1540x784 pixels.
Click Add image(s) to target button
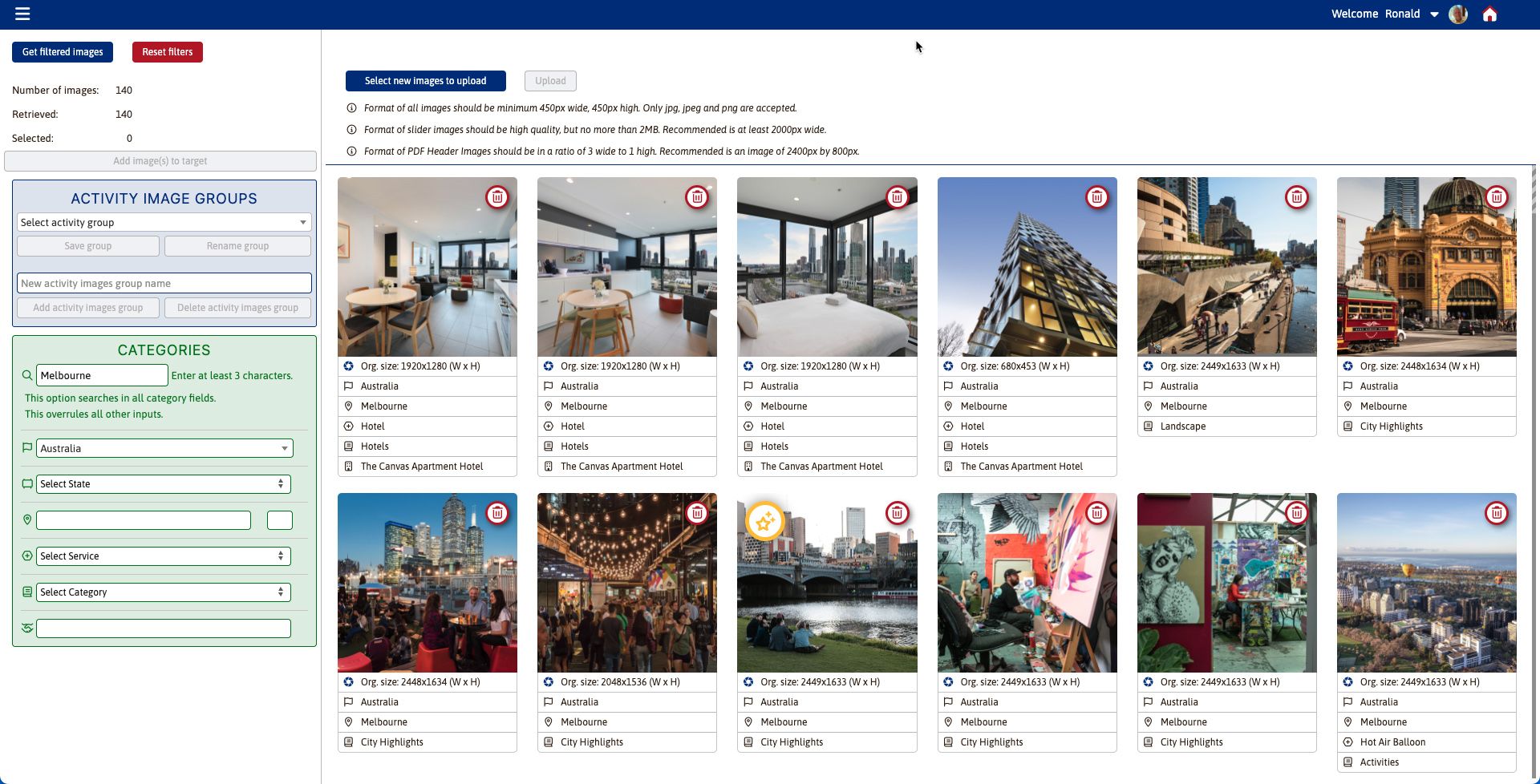pyautogui.click(x=160, y=161)
